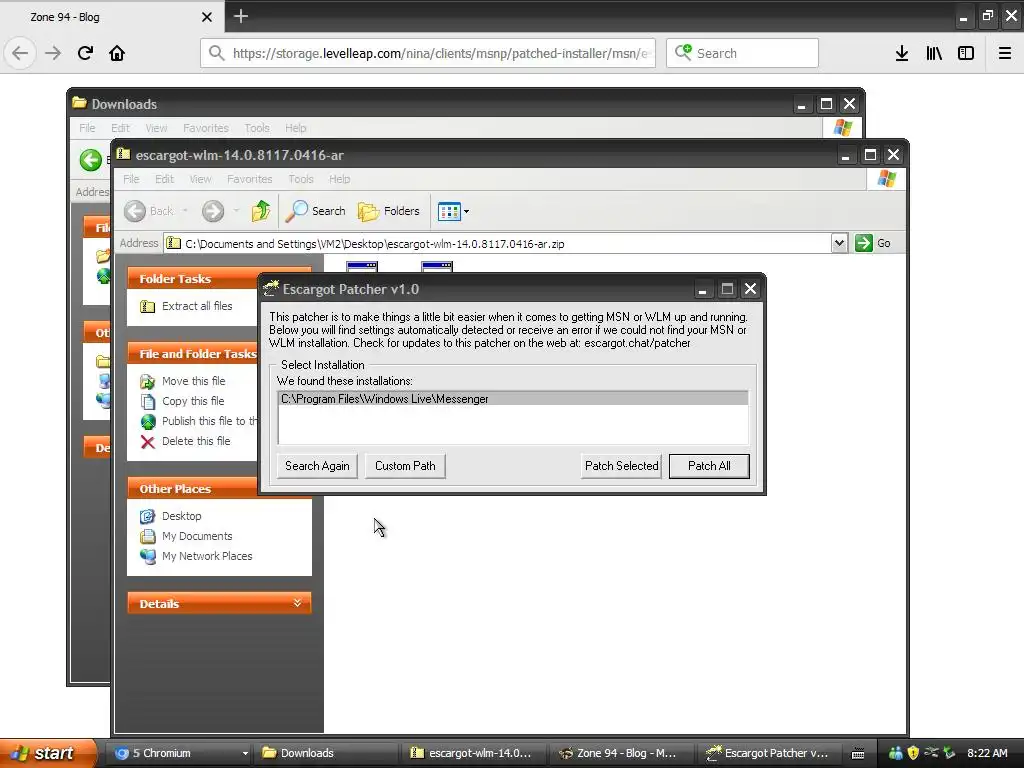The width and height of the screenshot is (1024, 768).
Task: Select the C:\Program Files\Windows Live\Messenger installation
Action: [513, 399]
